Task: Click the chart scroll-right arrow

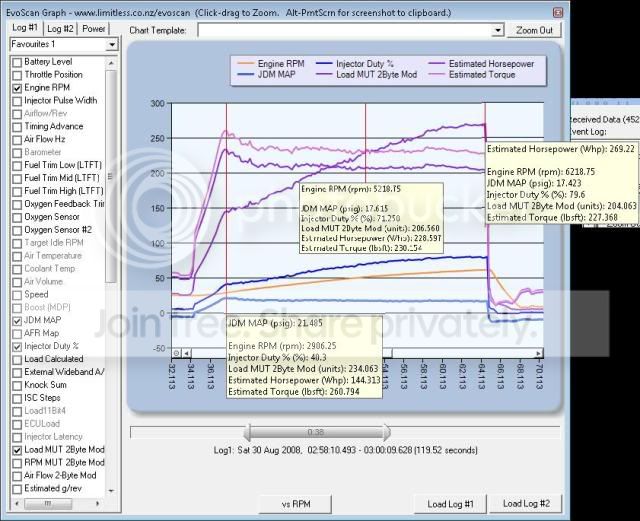Action: 539,353
